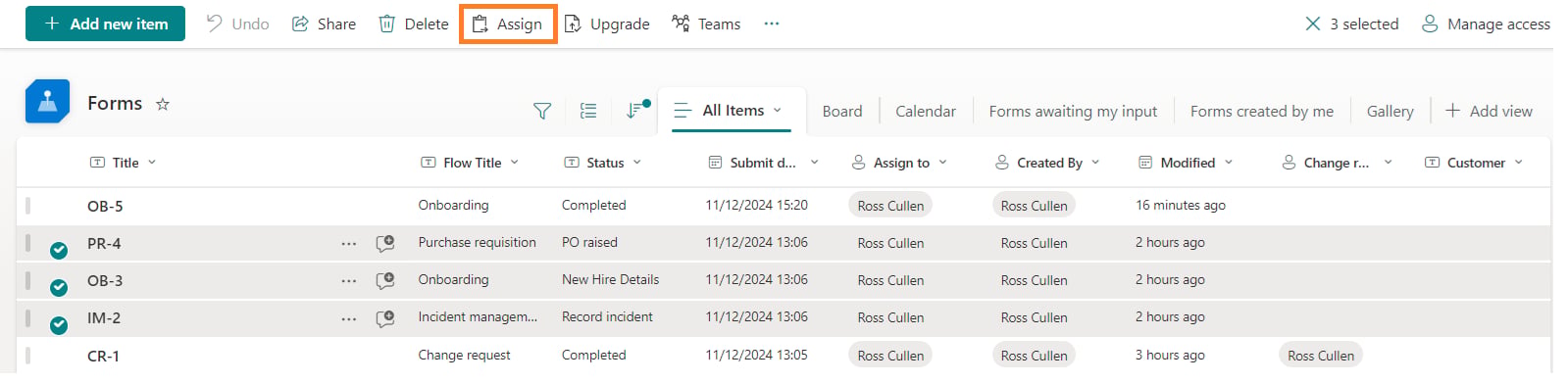The height and width of the screenshot is (384, 1568).
Task: Deselect the PR-4 row checkbox
Action: click(x=59, y=251)
